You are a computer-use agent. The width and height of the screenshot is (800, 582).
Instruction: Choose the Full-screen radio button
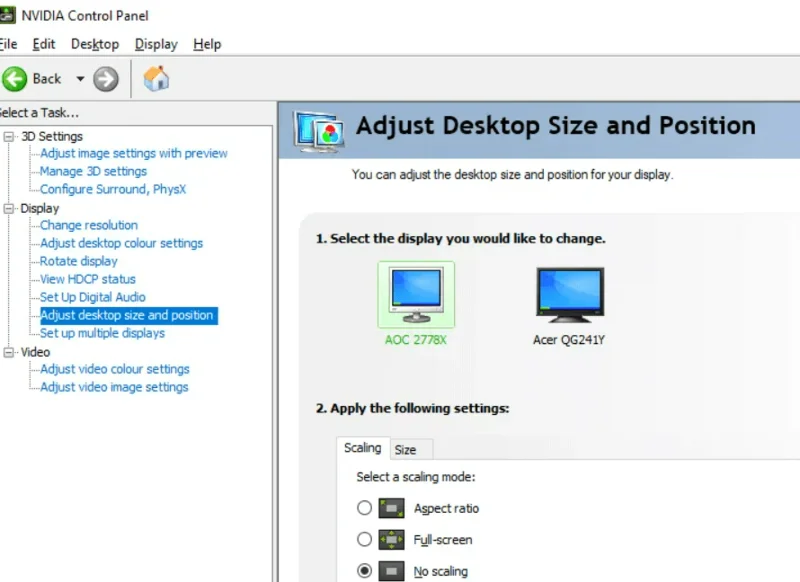[x=364, y=539]
